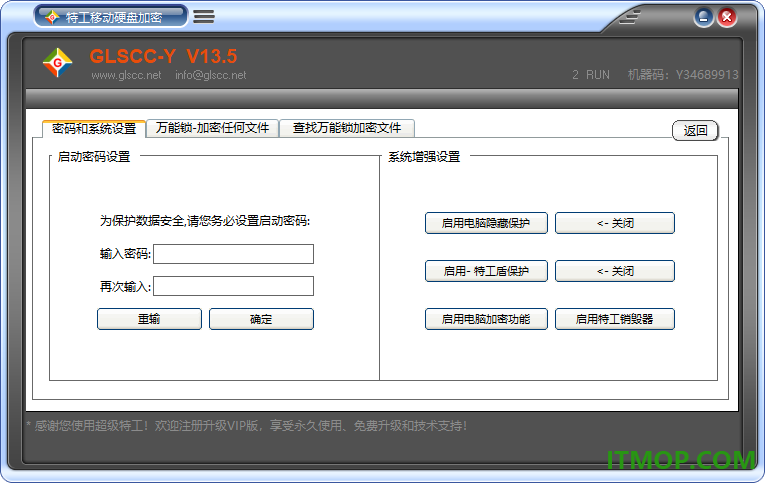Click the small icon in the title label
765x483 pixels.
click(52, 18)
